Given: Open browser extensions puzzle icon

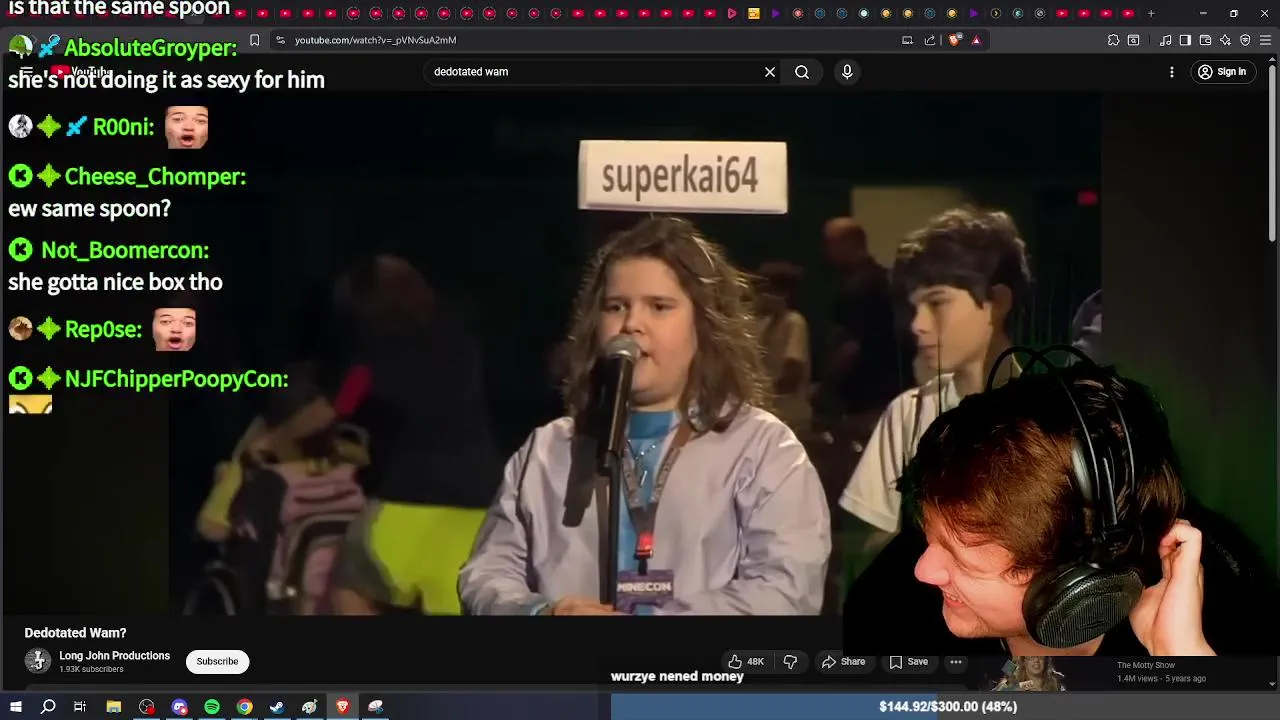Looking at the screenshot, I should click(1113, 40).
